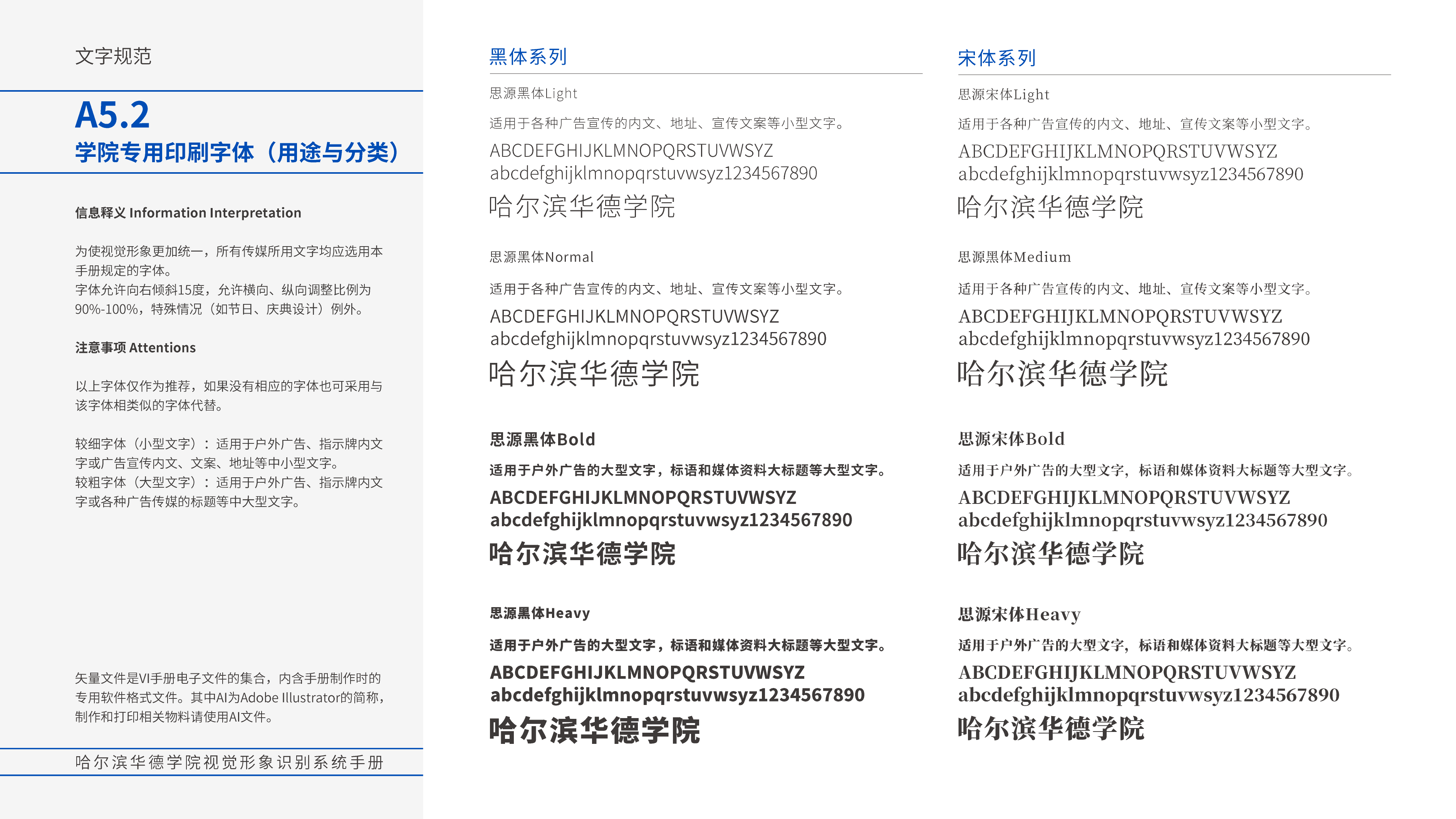This screenshot has height=819, width=1456.
Task: Click the 哈尔滨华德学院 sample under 思源黑体Light
Action: (582, 206)
